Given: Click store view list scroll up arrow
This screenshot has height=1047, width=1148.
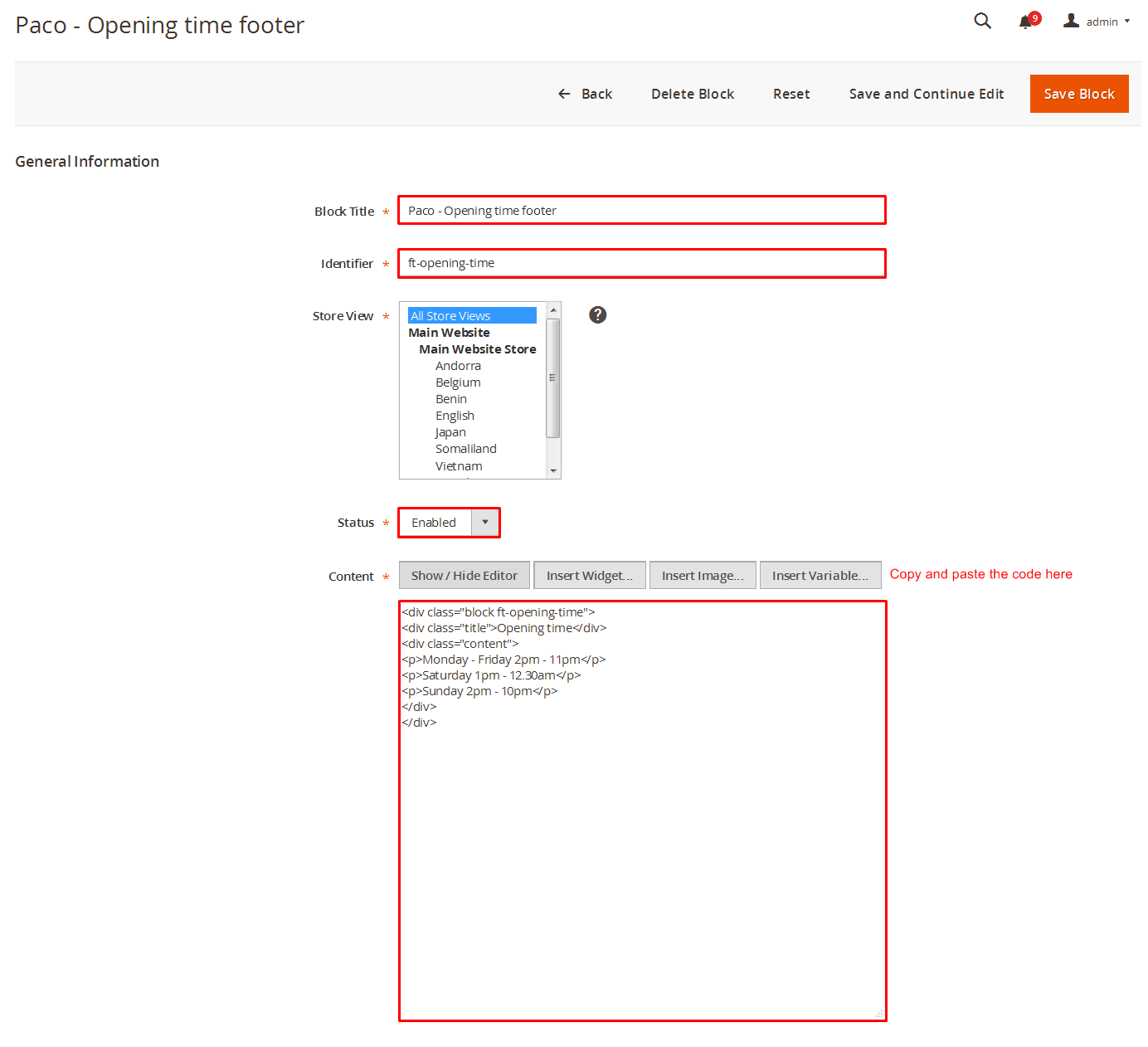Looking at the screenshot, I should tap(553, 309).
